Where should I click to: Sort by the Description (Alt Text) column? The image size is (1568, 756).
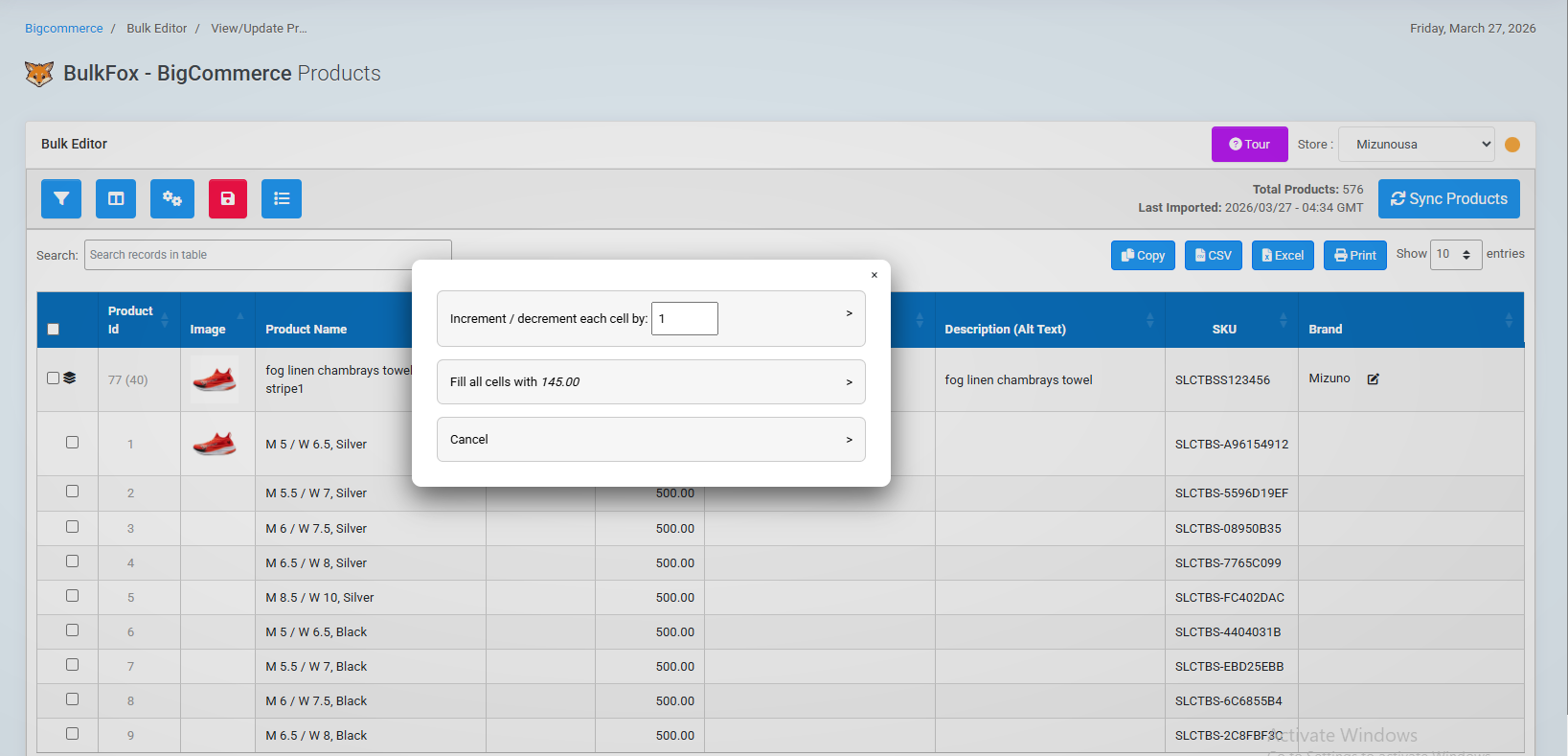(x=1050, y=320)
